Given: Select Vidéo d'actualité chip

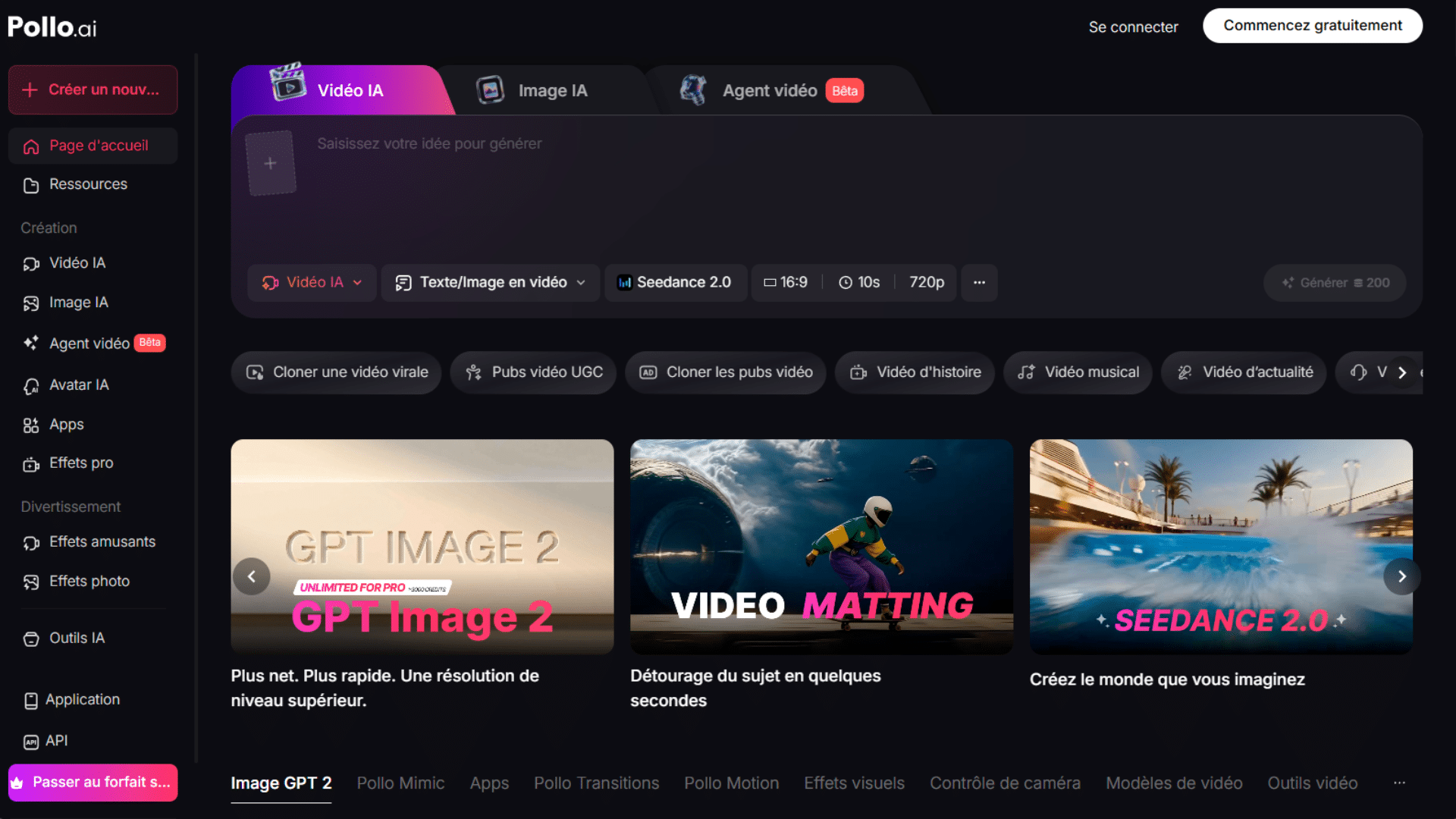Looking at the screenshot, I should tap(1244, 372).
